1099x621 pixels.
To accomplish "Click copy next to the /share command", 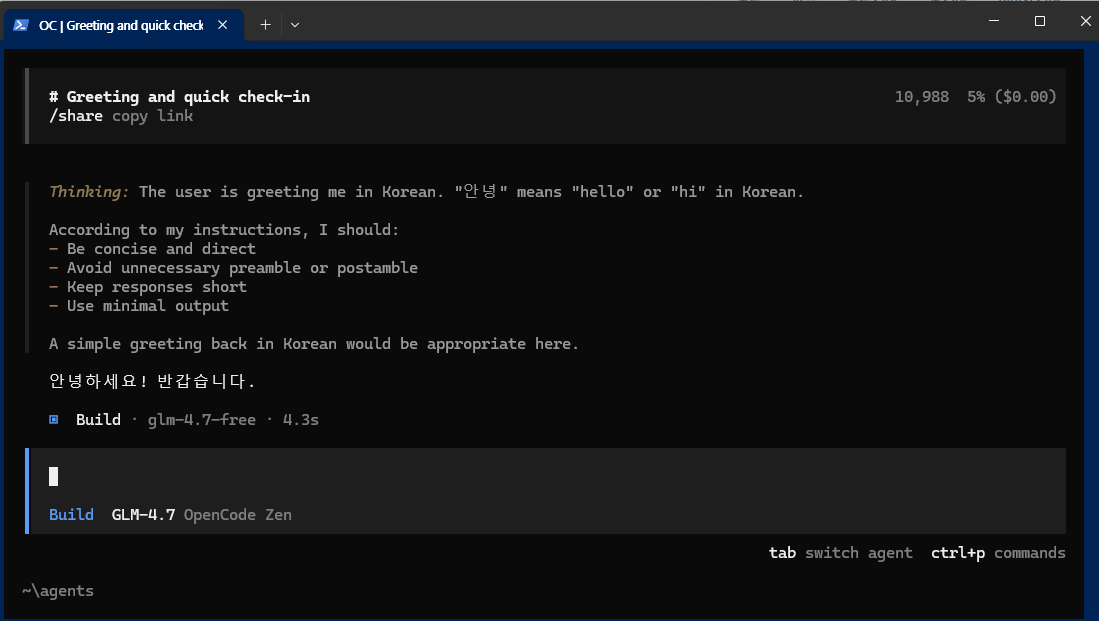I will point(129,115).
